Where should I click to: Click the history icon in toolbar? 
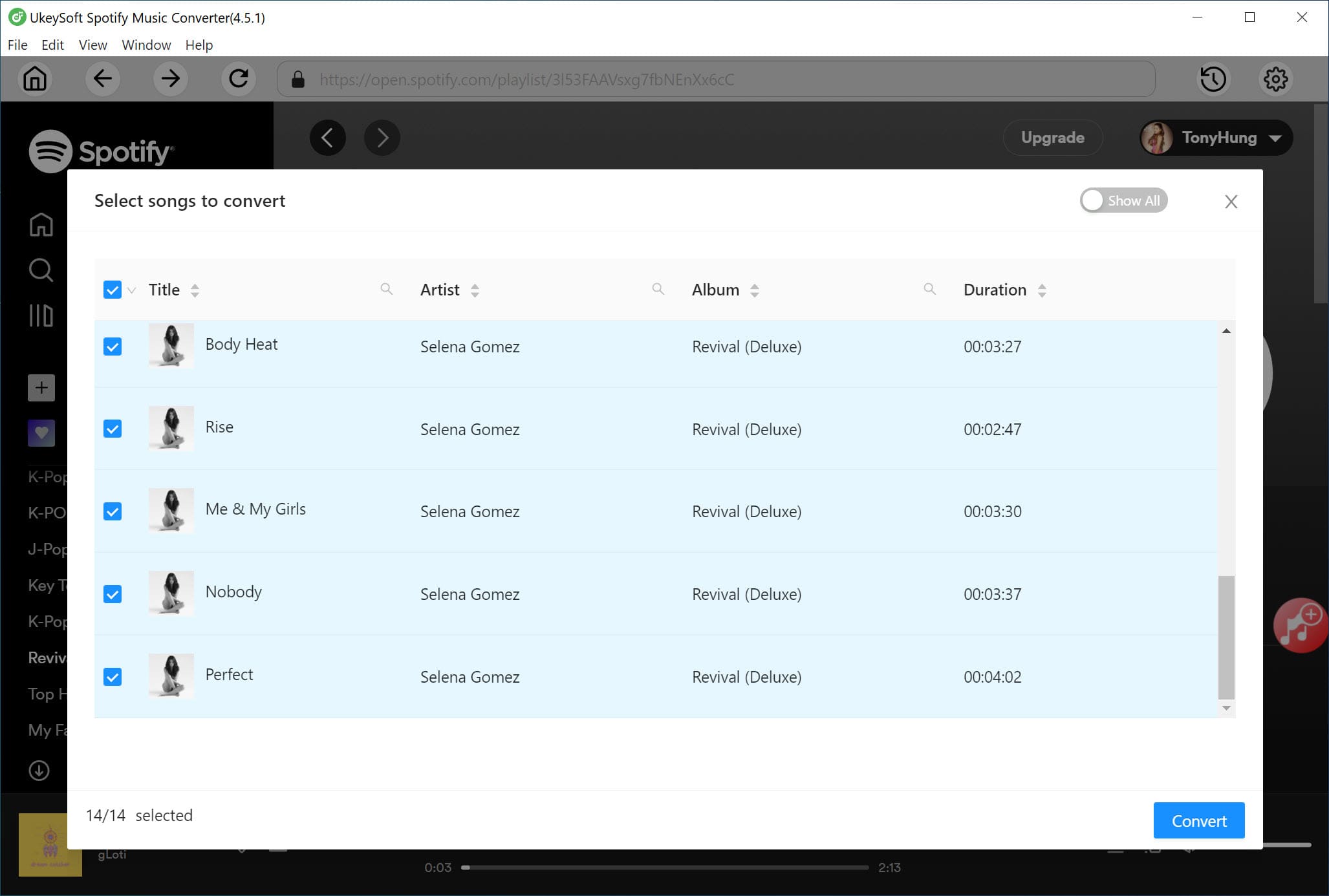[x=1213, y=79]
